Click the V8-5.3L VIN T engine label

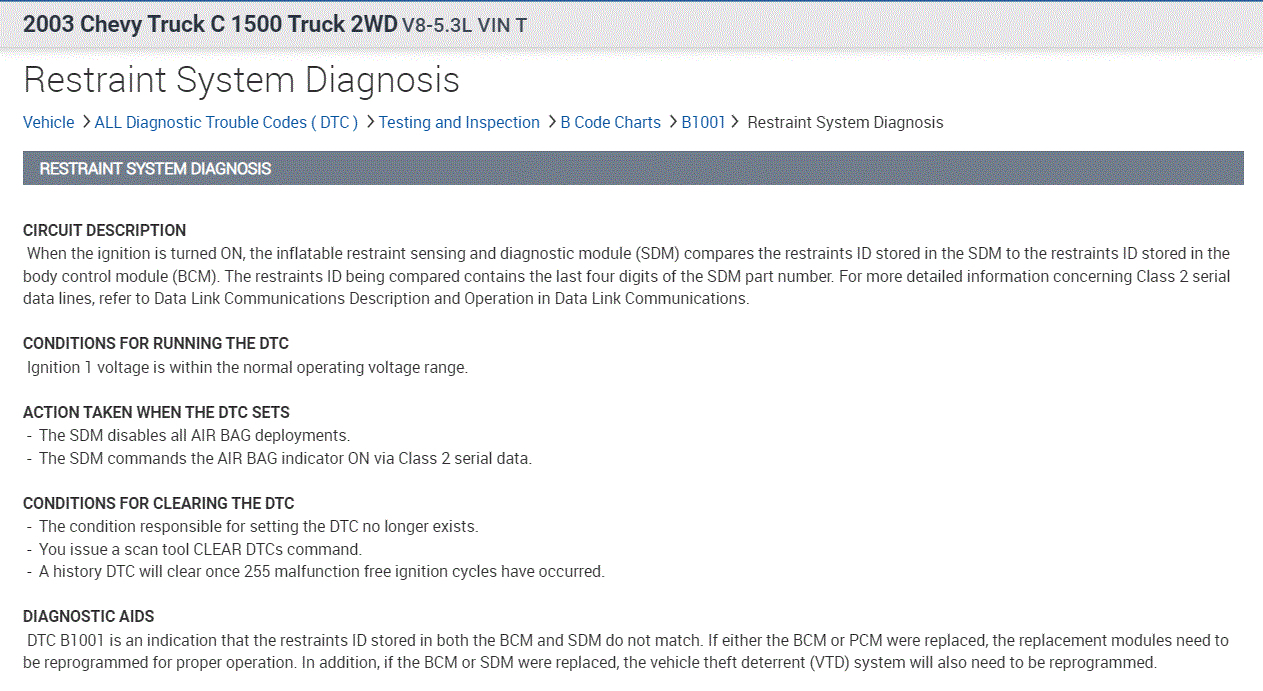click(x=464, y=25)
